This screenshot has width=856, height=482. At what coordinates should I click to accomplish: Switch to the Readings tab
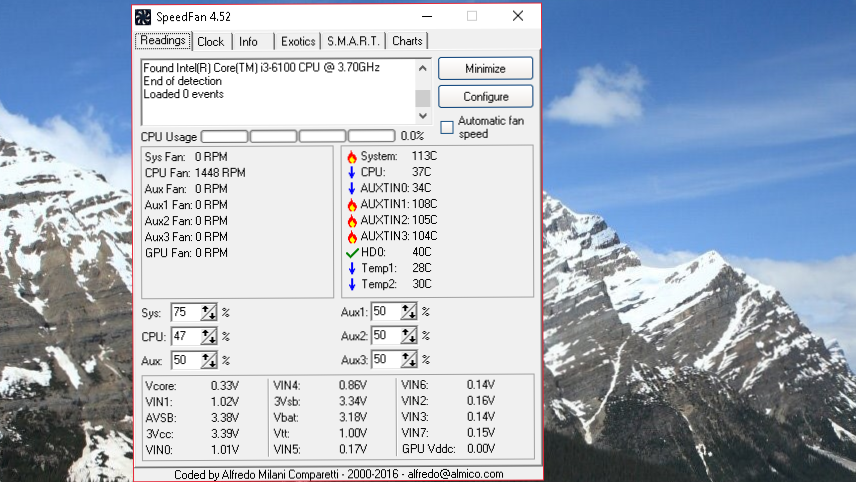[x=163, y=40]
